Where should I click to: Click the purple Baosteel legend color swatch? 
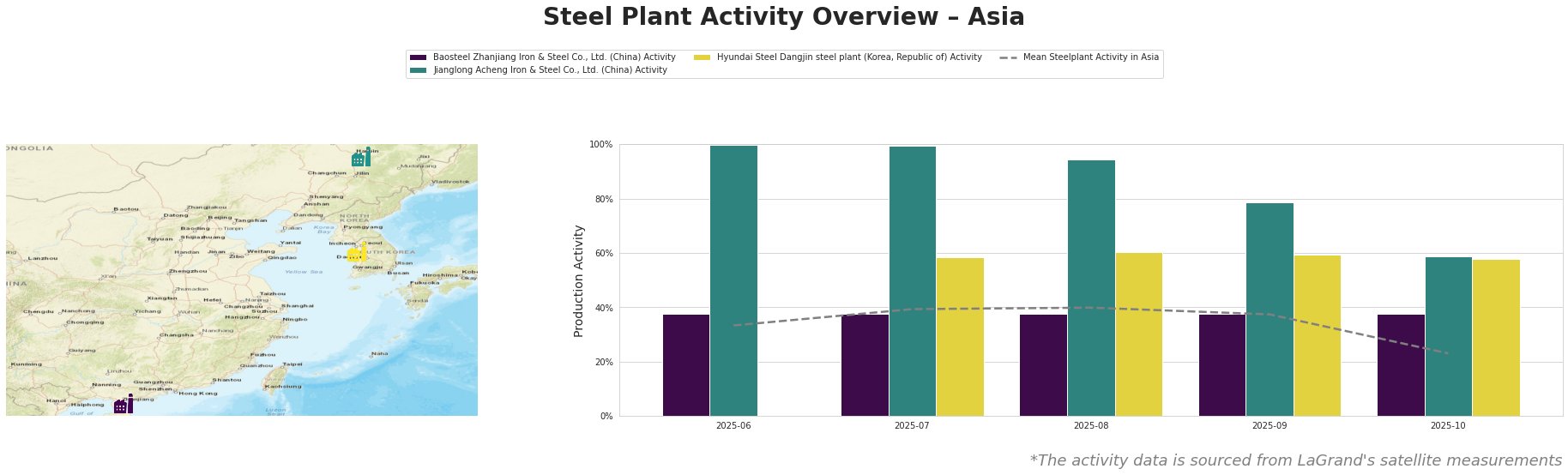[419, 57]
